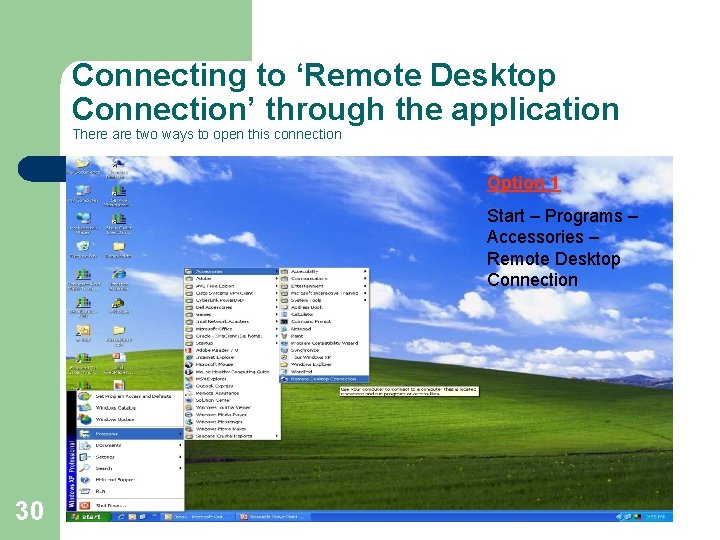This screenshot has width=720, height=540.
Task: Expand Seagate Crystal Reports folder
Action: pos(232,436)
